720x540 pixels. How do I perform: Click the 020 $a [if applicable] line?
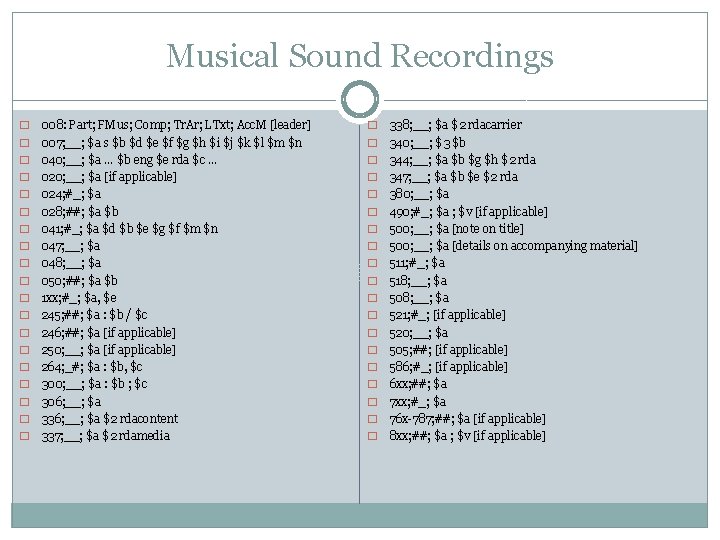(109, 177)
